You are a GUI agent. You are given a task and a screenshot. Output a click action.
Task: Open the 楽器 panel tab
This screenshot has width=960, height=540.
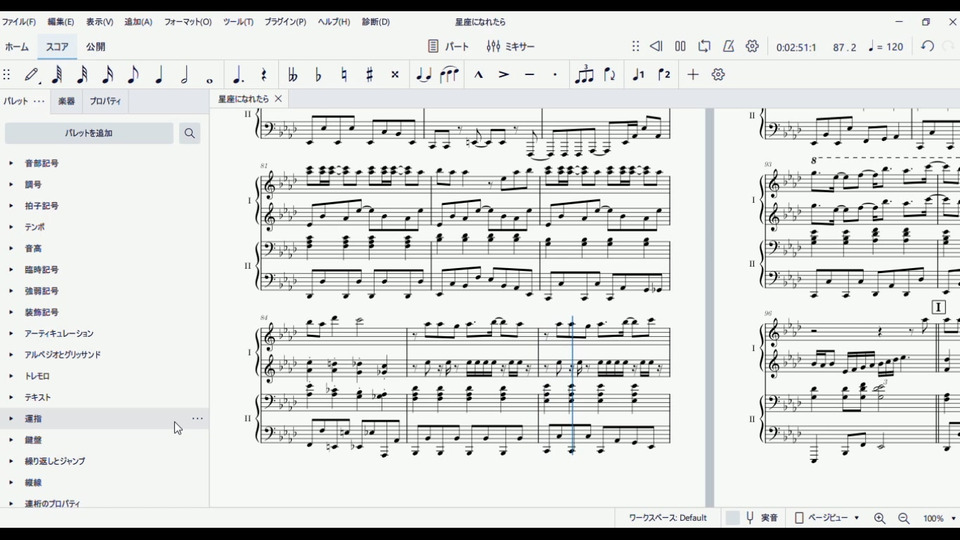pos(66,101)
